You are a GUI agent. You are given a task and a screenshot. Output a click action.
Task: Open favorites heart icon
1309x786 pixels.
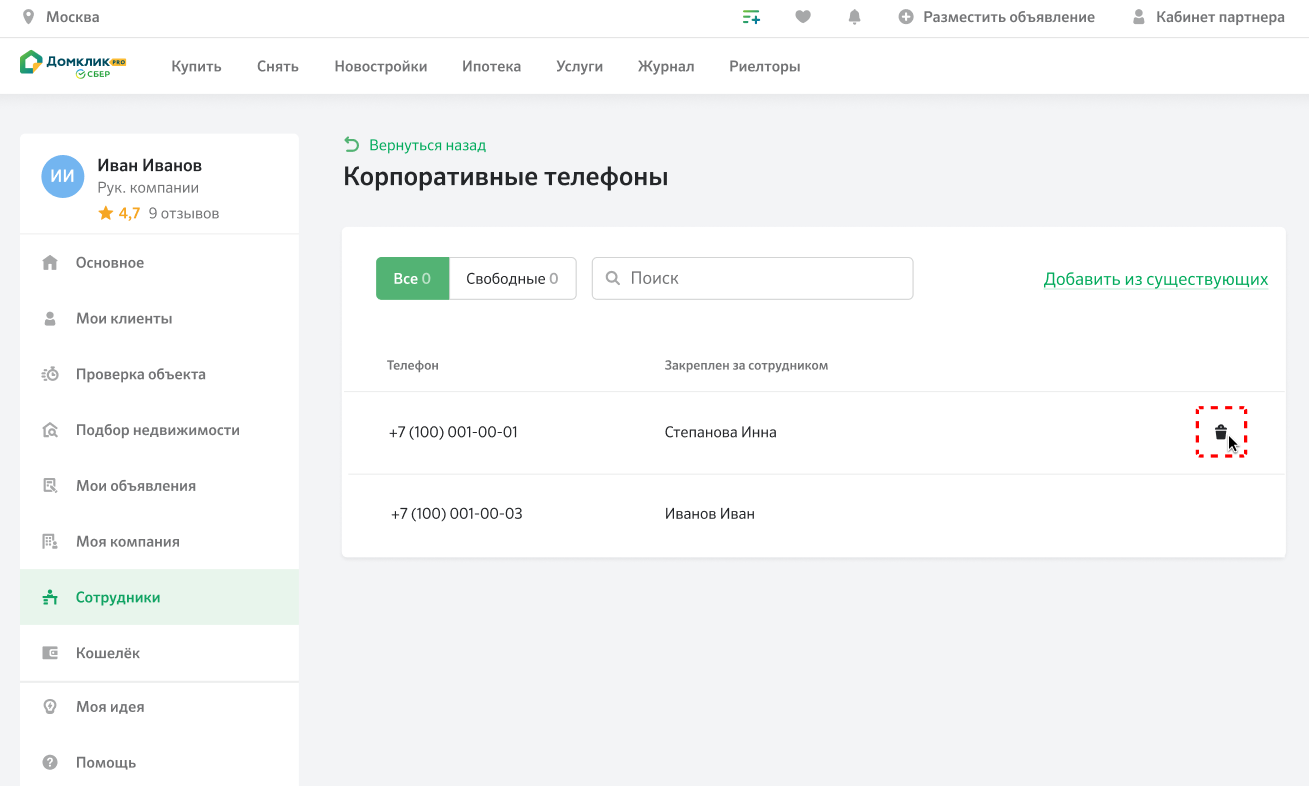click(x=803, y=17)
